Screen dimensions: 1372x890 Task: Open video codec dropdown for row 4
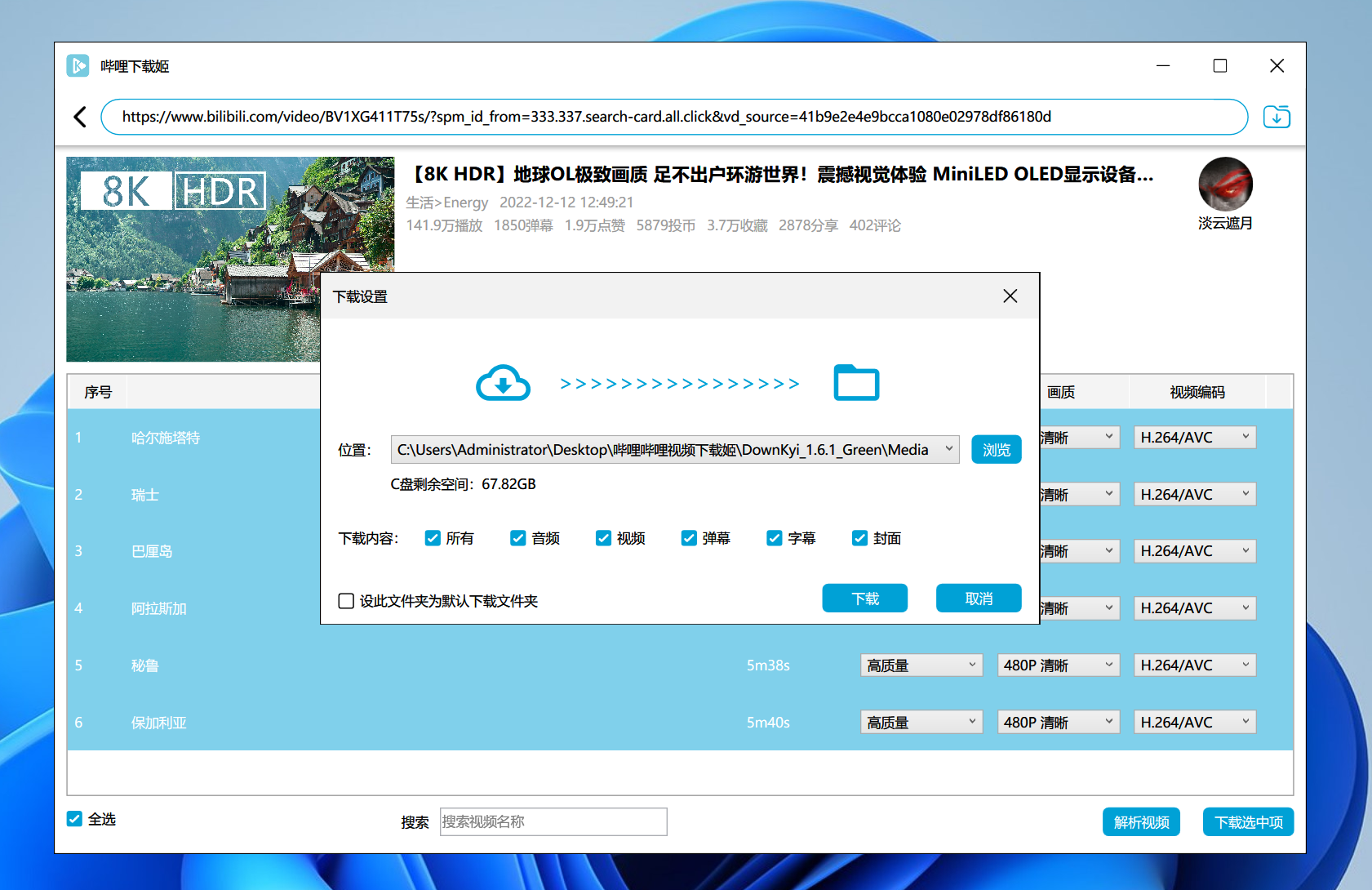click(1194, 608)
